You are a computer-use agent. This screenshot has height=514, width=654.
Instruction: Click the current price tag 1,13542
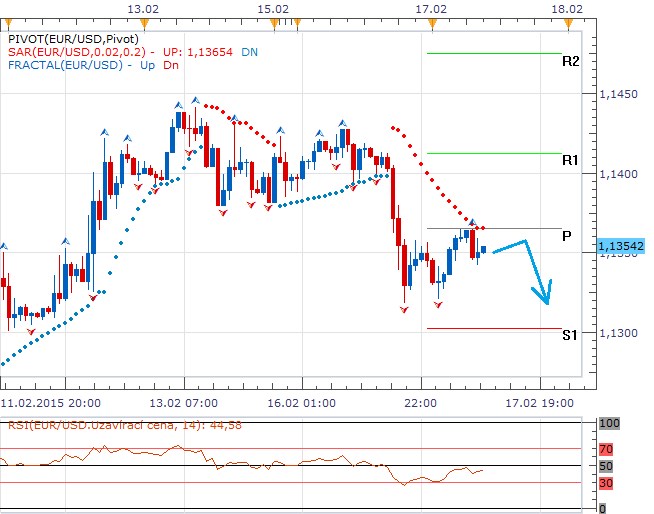(x=620, y=245)
